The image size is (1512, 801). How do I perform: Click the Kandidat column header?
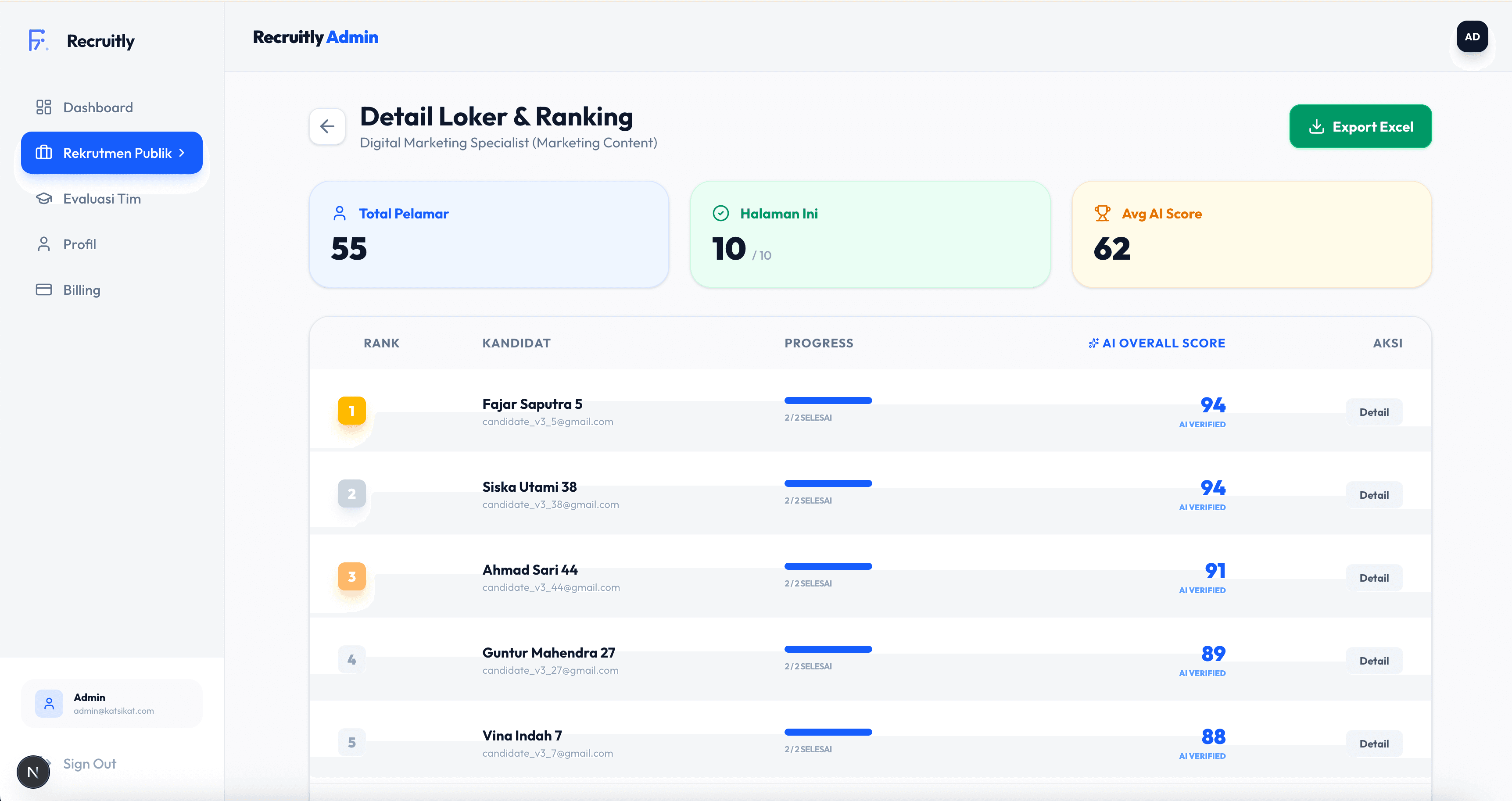(x=516, y=343)
